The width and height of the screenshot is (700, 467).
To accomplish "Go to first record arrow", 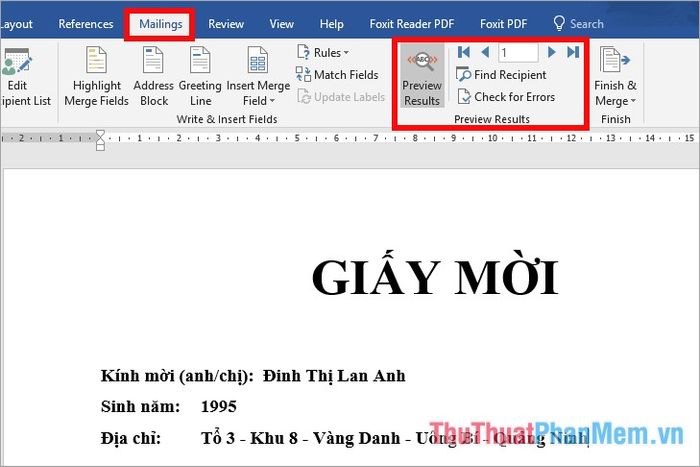I will [x=464, y=52].
